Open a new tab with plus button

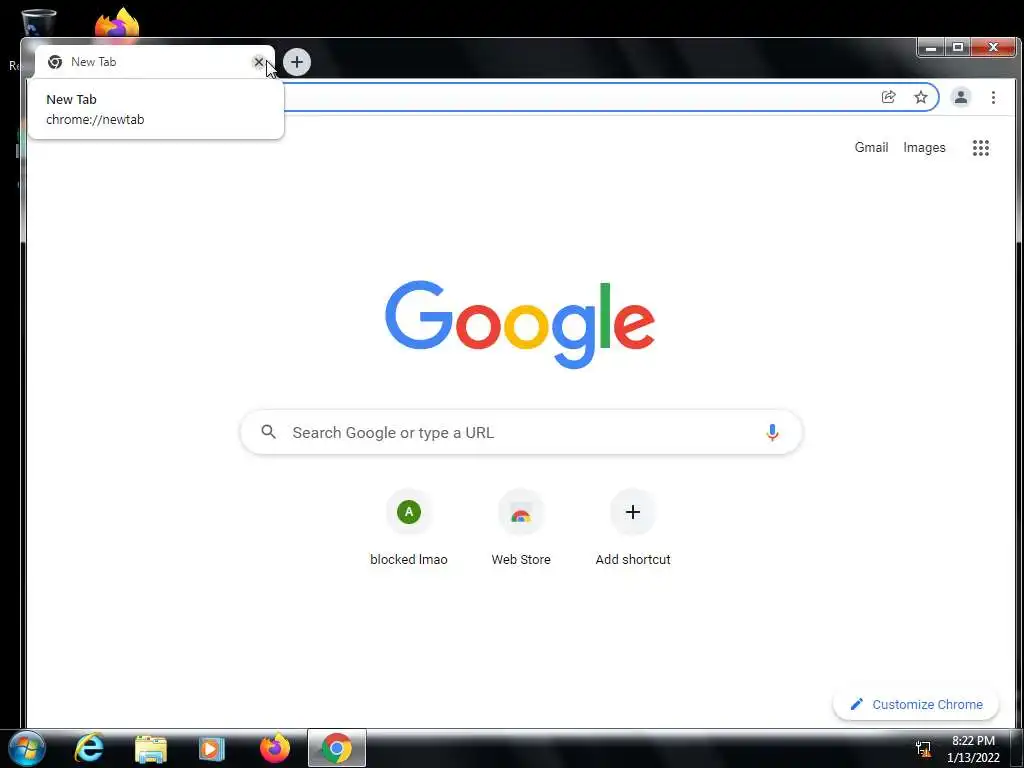(297, 62)
